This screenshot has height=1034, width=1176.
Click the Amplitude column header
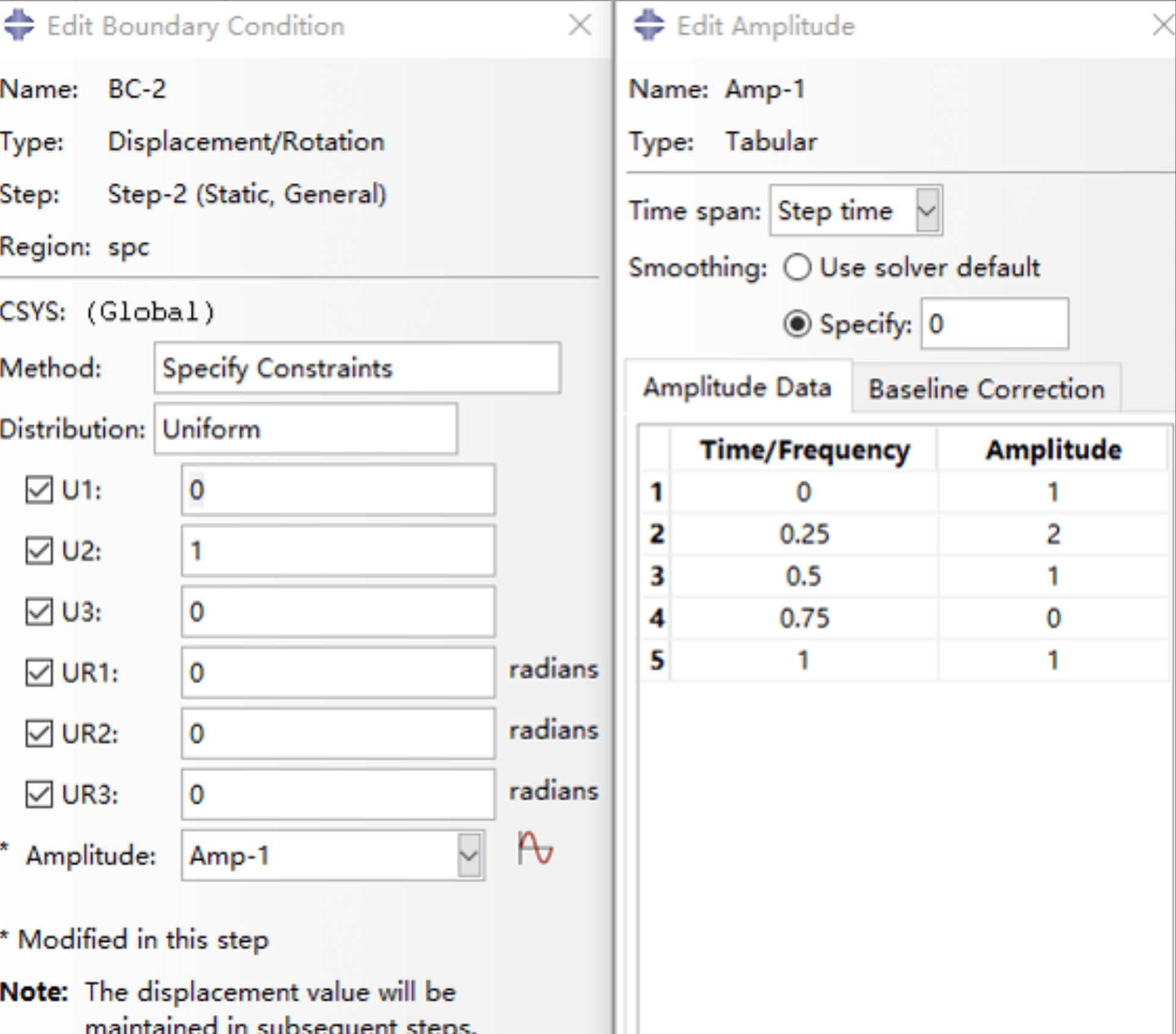coord(1053,450)
